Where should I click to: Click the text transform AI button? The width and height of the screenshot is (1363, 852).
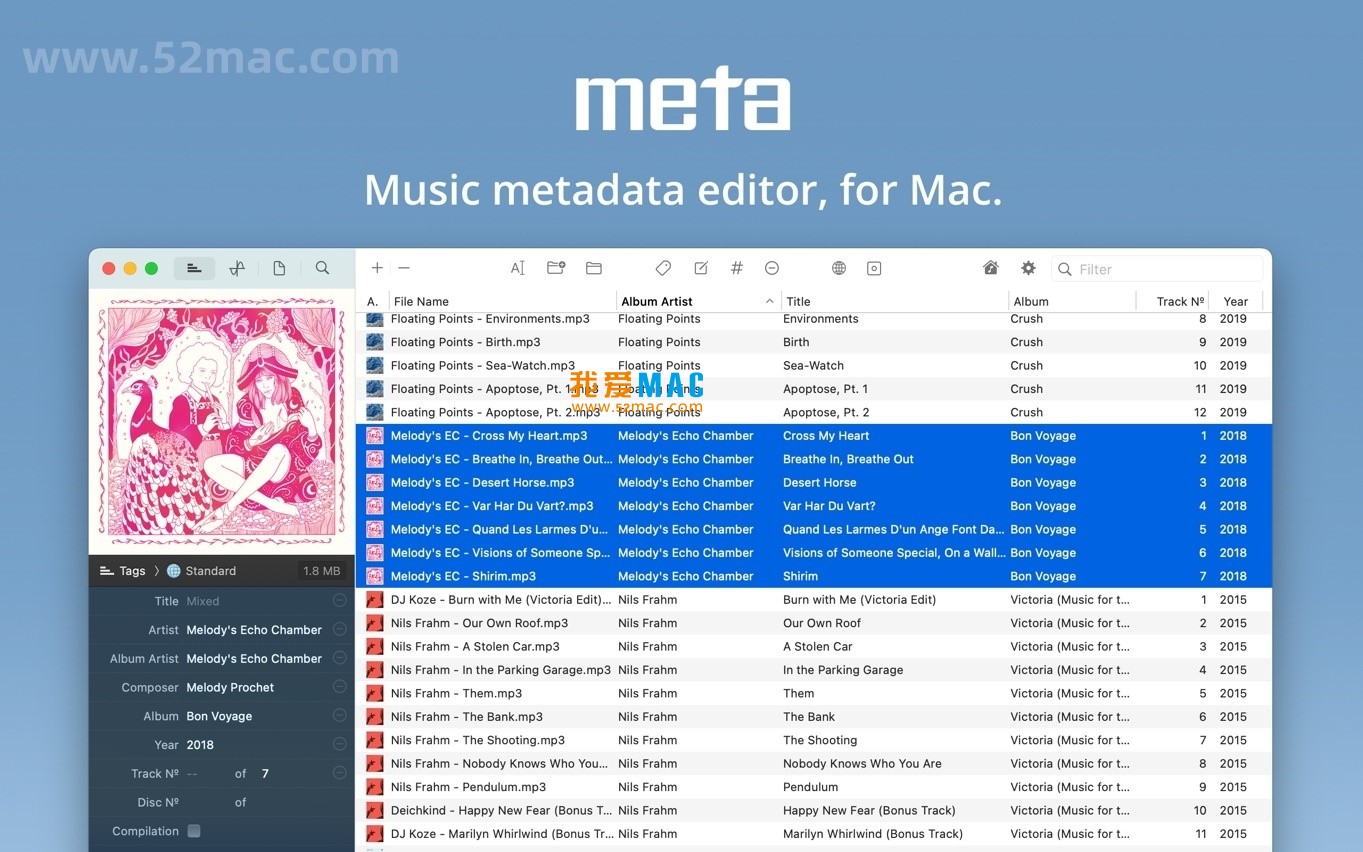pos(517,268)
